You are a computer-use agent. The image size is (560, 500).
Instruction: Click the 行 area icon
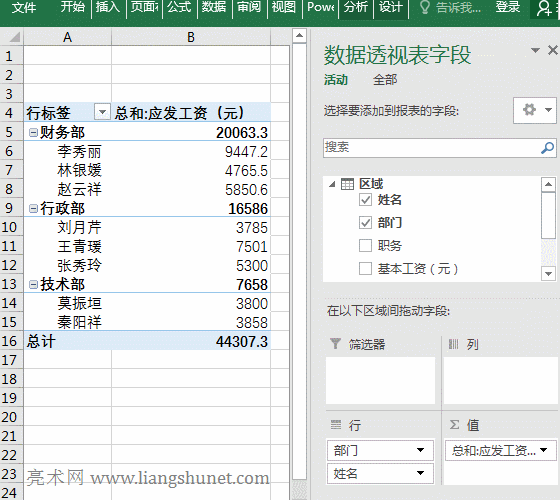click(x=336, y=425)
